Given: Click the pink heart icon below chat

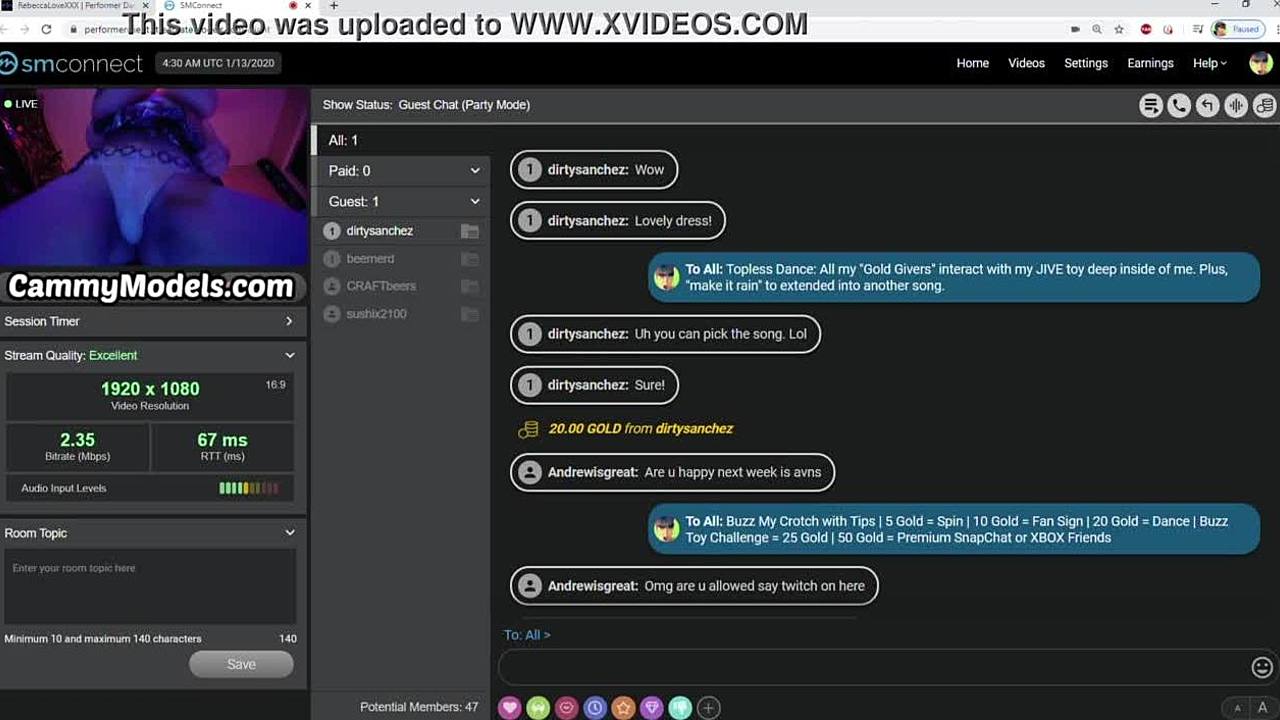Looking at the screenshot, I should pyautogui.click(x=510, y=708).
